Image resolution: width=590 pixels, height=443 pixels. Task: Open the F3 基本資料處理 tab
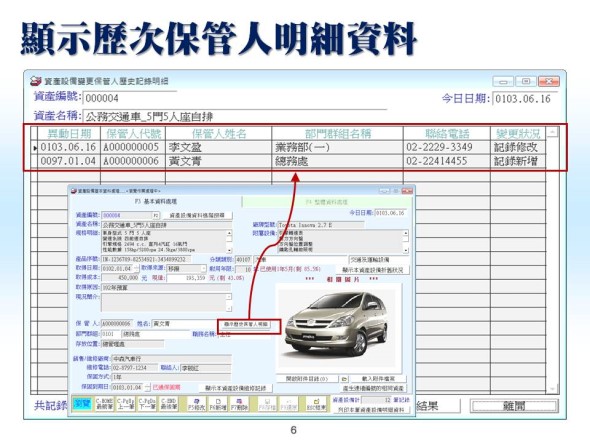155,202
